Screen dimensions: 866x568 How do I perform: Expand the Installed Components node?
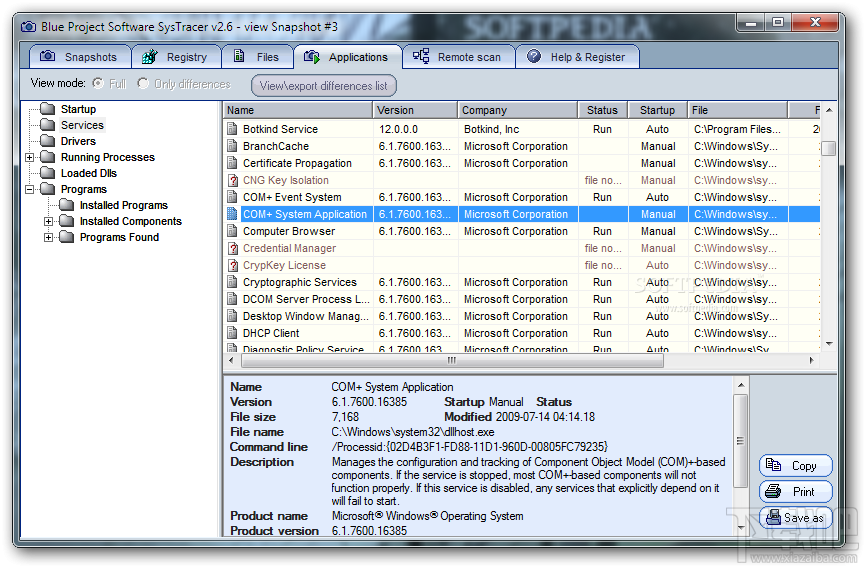(x=48, y=221)
